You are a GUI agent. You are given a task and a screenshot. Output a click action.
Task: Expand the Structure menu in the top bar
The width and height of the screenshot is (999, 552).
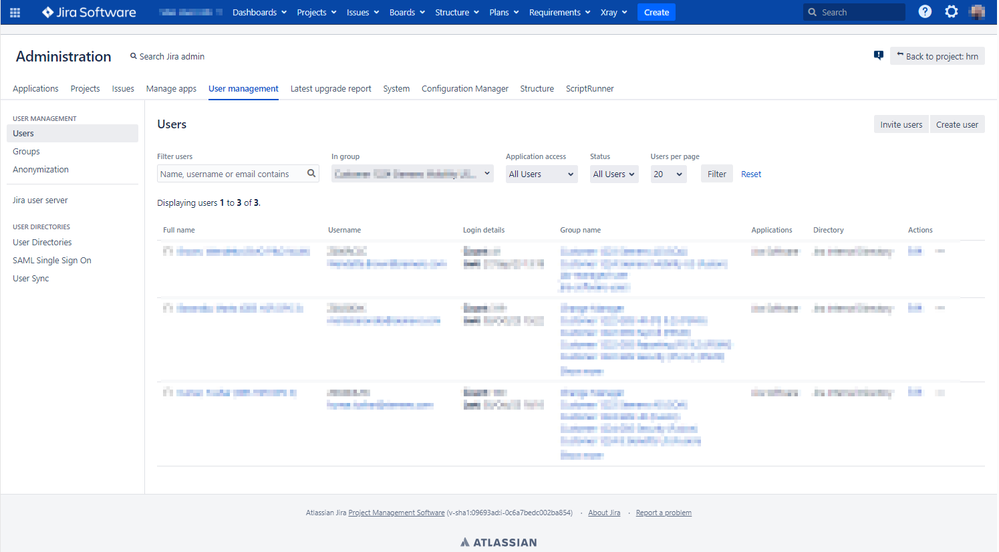[457, 12]
